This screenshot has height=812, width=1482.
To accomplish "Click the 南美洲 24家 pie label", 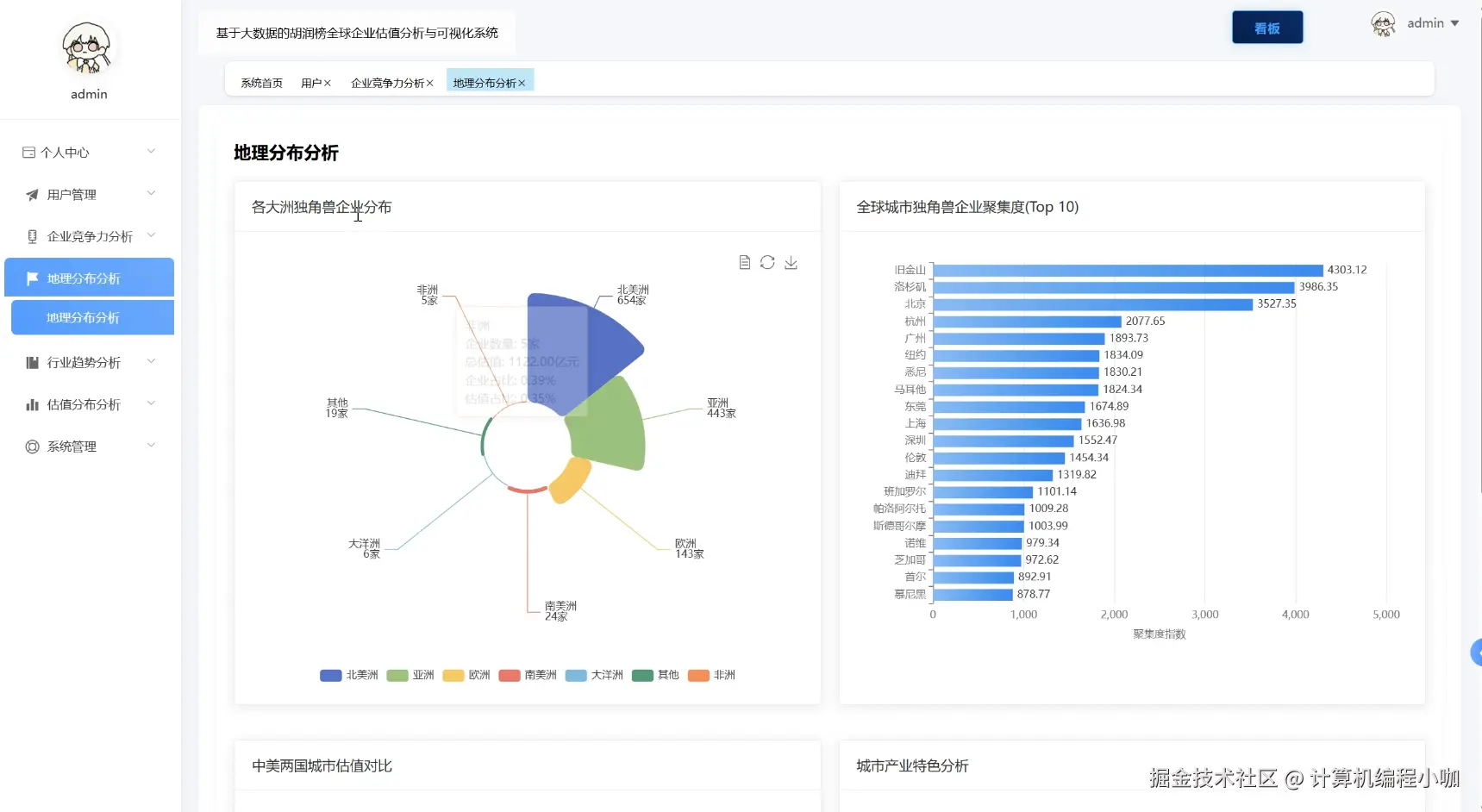I will [x=560, y=611].
